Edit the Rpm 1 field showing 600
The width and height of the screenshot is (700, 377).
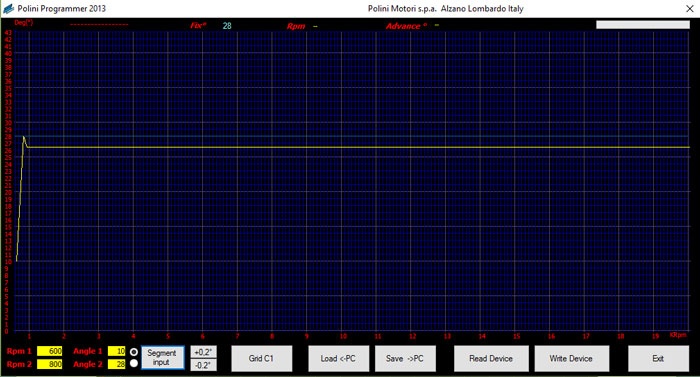pyautogui.click(x=50, y=352)
